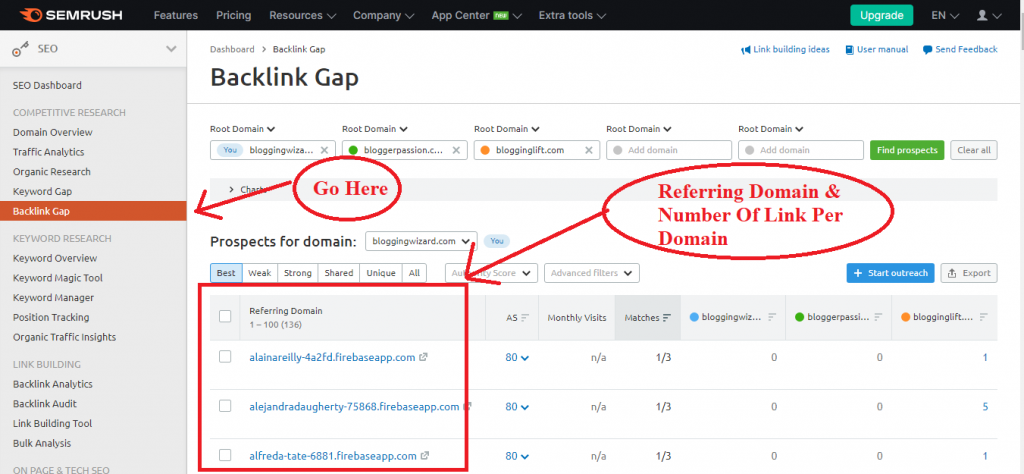
Task: Click the User manual book icon
Action: [x=849, y=50]
